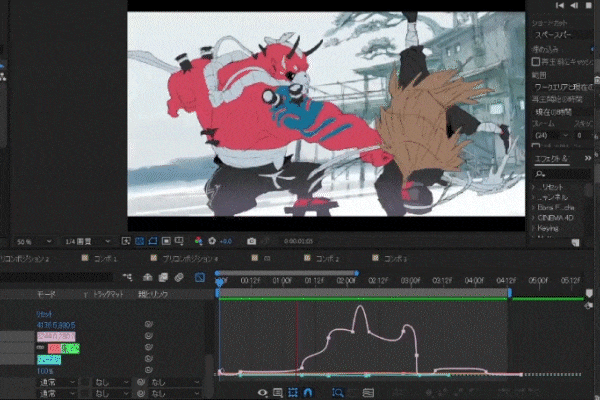600x400 pixels.
Task: Click the effects search field
Action: coord(562,174)
